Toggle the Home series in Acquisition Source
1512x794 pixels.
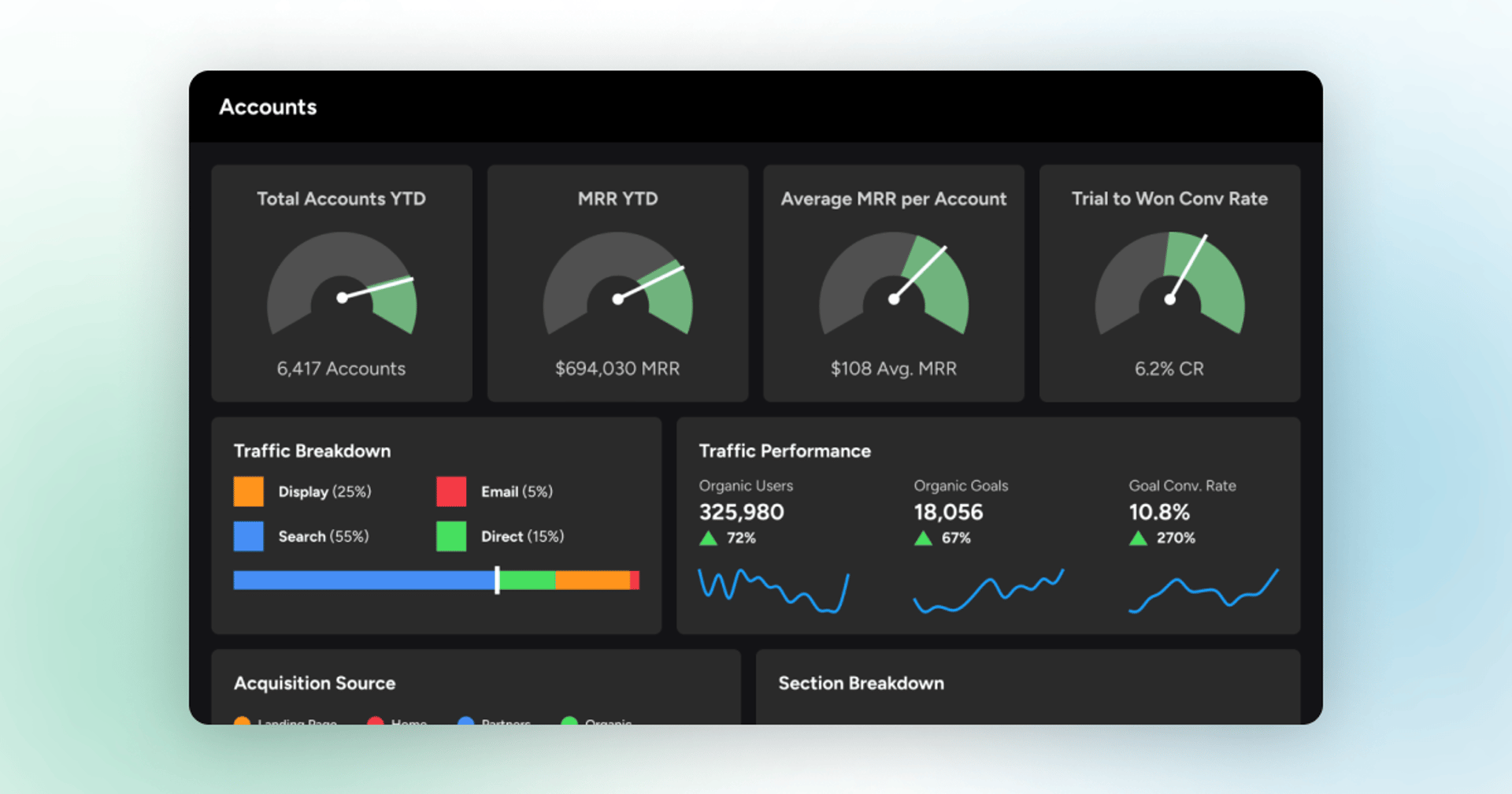[375, 722]
